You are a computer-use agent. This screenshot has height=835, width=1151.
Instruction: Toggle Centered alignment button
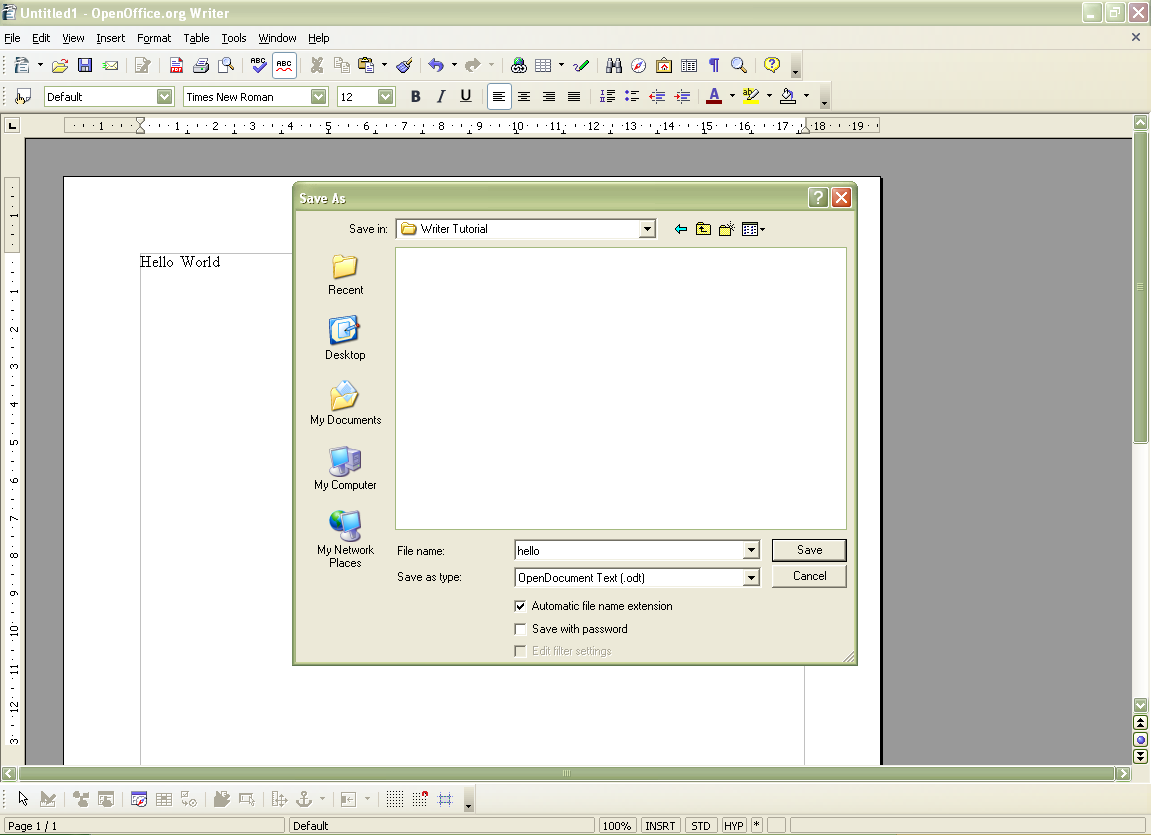point(523,96)
